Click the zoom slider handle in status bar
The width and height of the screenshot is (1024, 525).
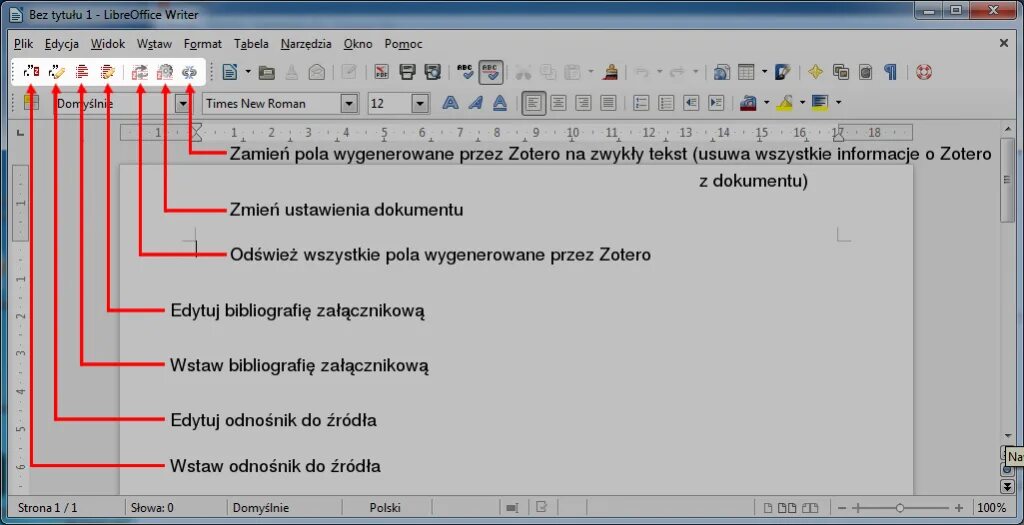click(900, 508)
